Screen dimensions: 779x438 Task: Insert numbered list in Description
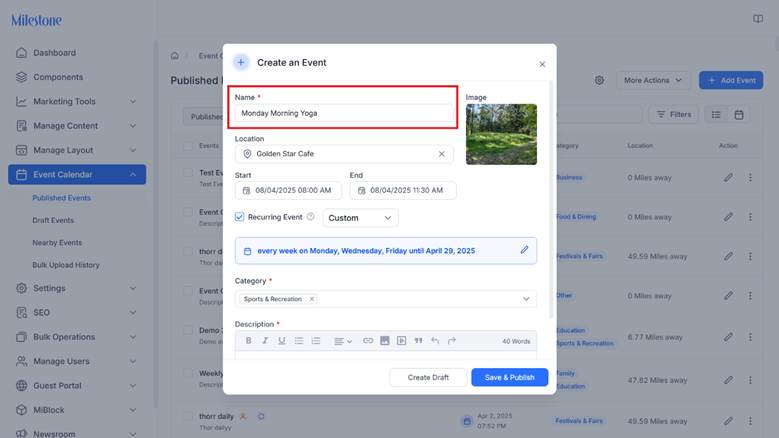[315, 341]
